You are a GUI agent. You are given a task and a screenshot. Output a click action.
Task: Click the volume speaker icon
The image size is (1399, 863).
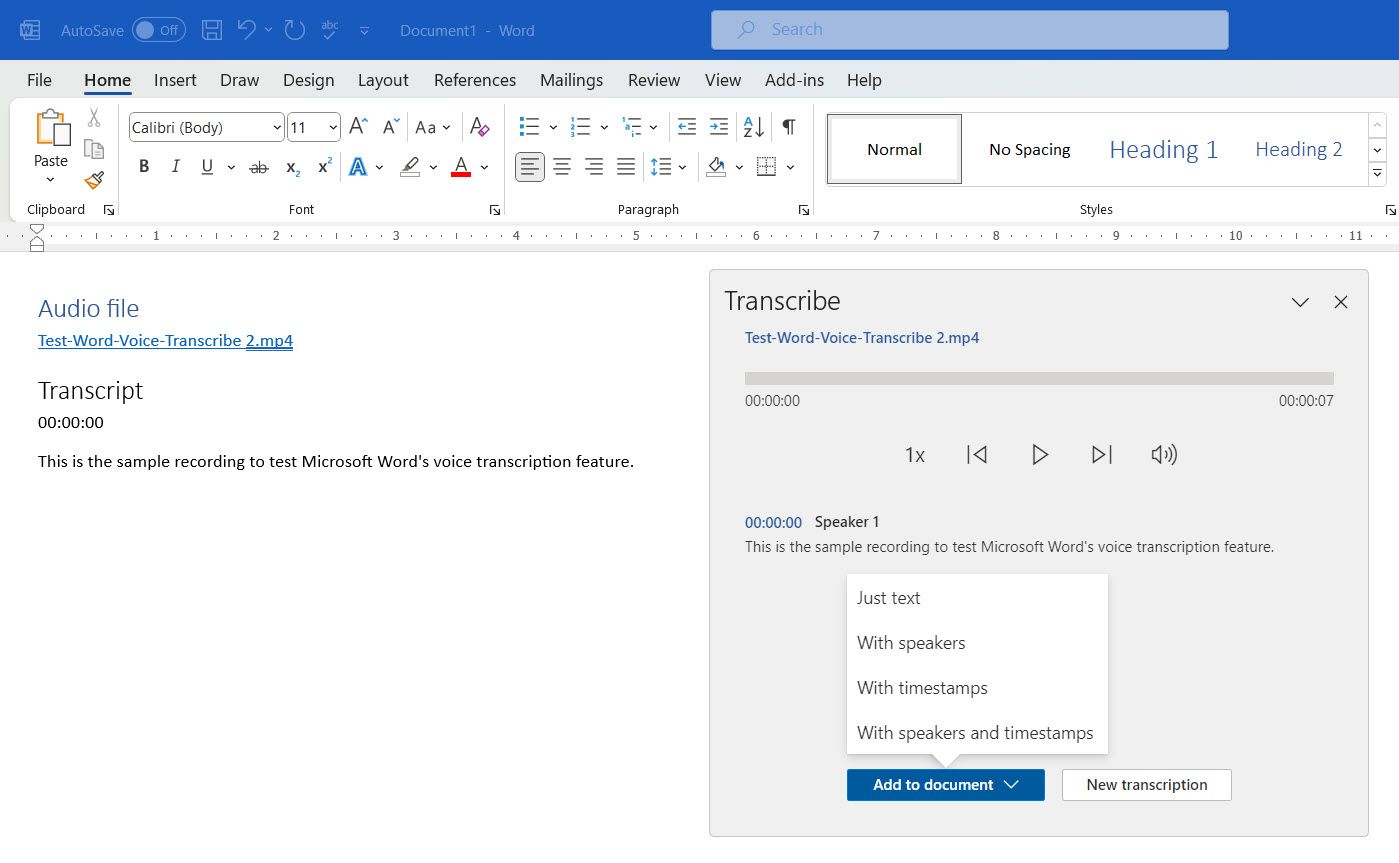[x=1163, y=455]
